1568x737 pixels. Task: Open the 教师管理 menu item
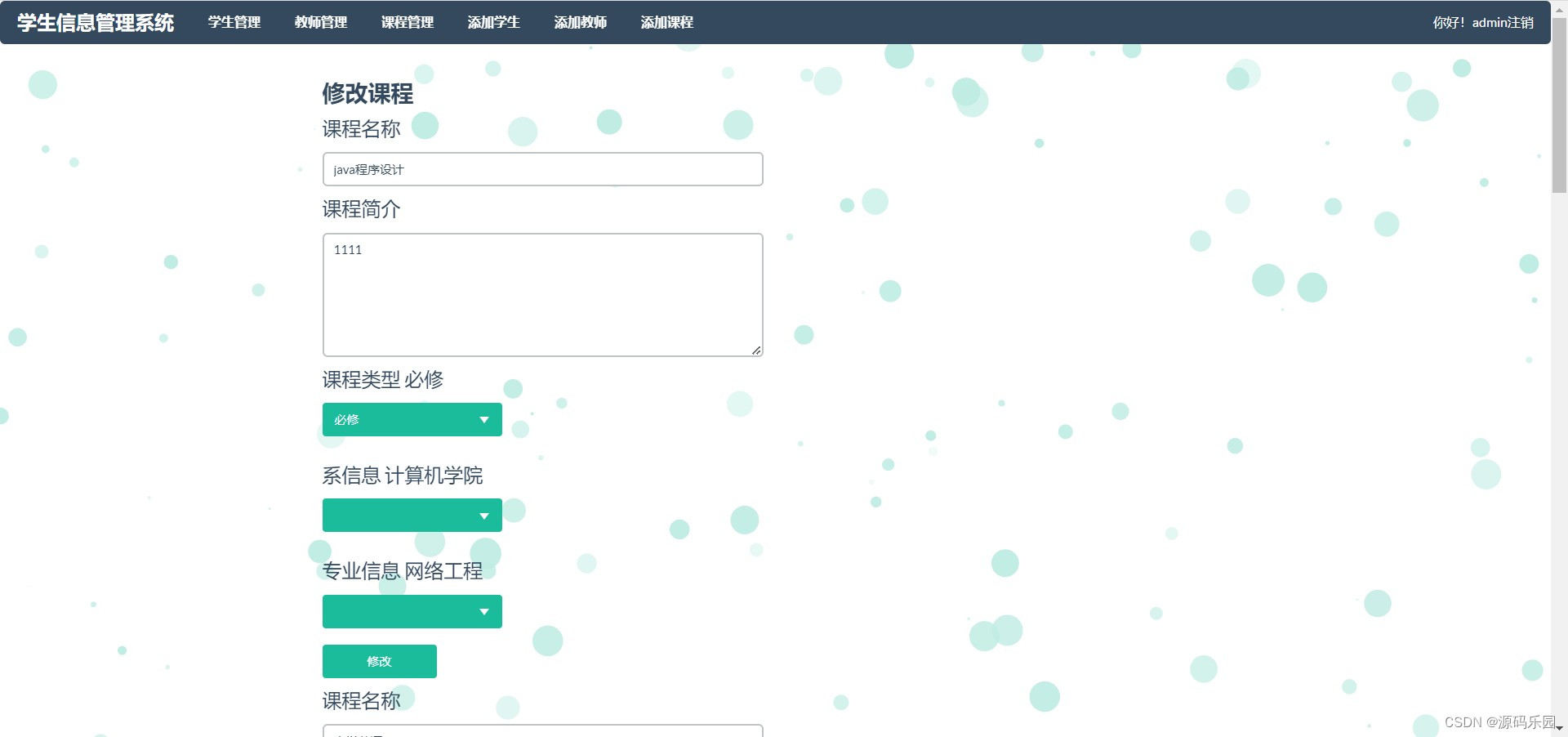(320, 22)
